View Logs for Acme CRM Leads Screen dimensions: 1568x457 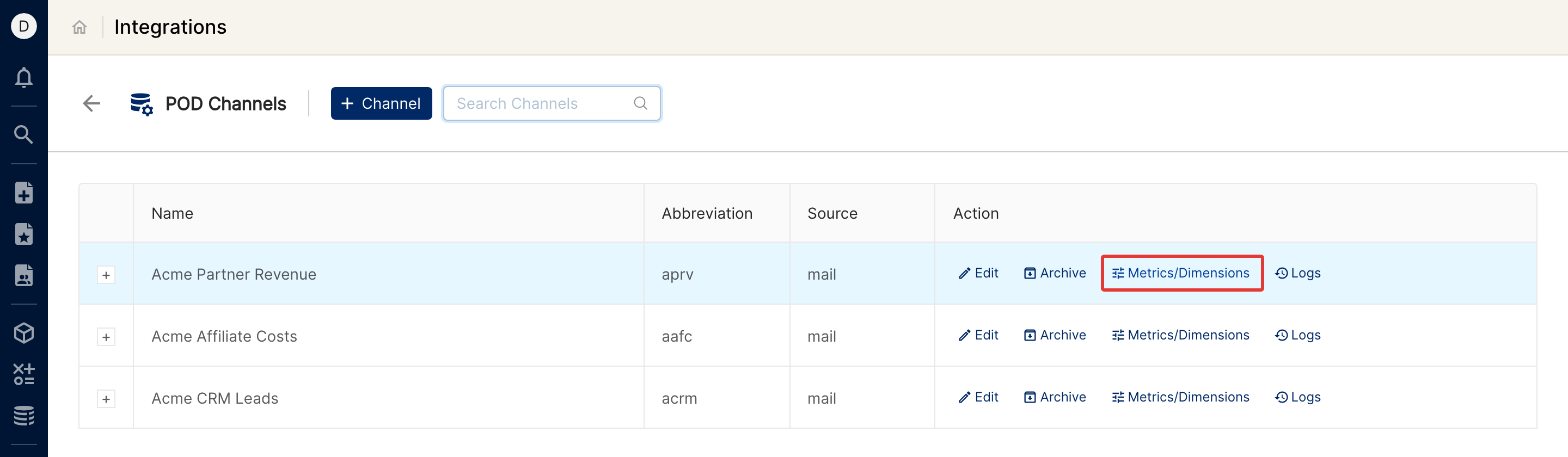point(1298,397)
